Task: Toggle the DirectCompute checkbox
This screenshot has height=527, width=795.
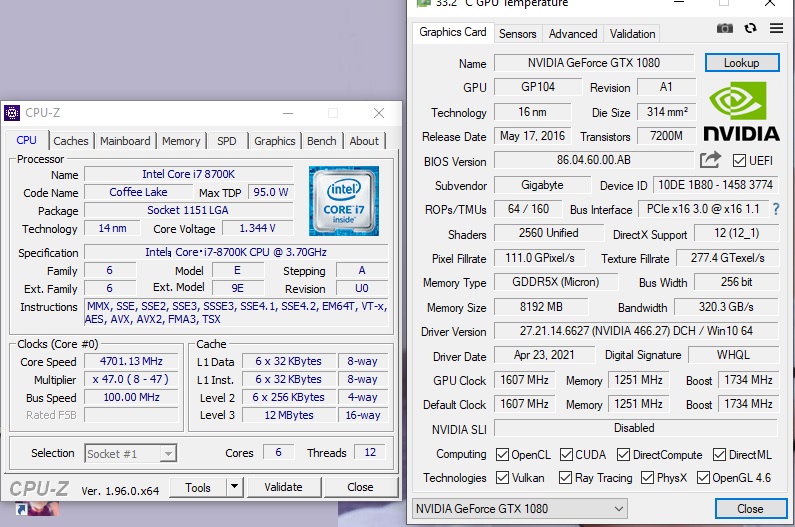Action: pyautogui.click(x=623, y=454)
